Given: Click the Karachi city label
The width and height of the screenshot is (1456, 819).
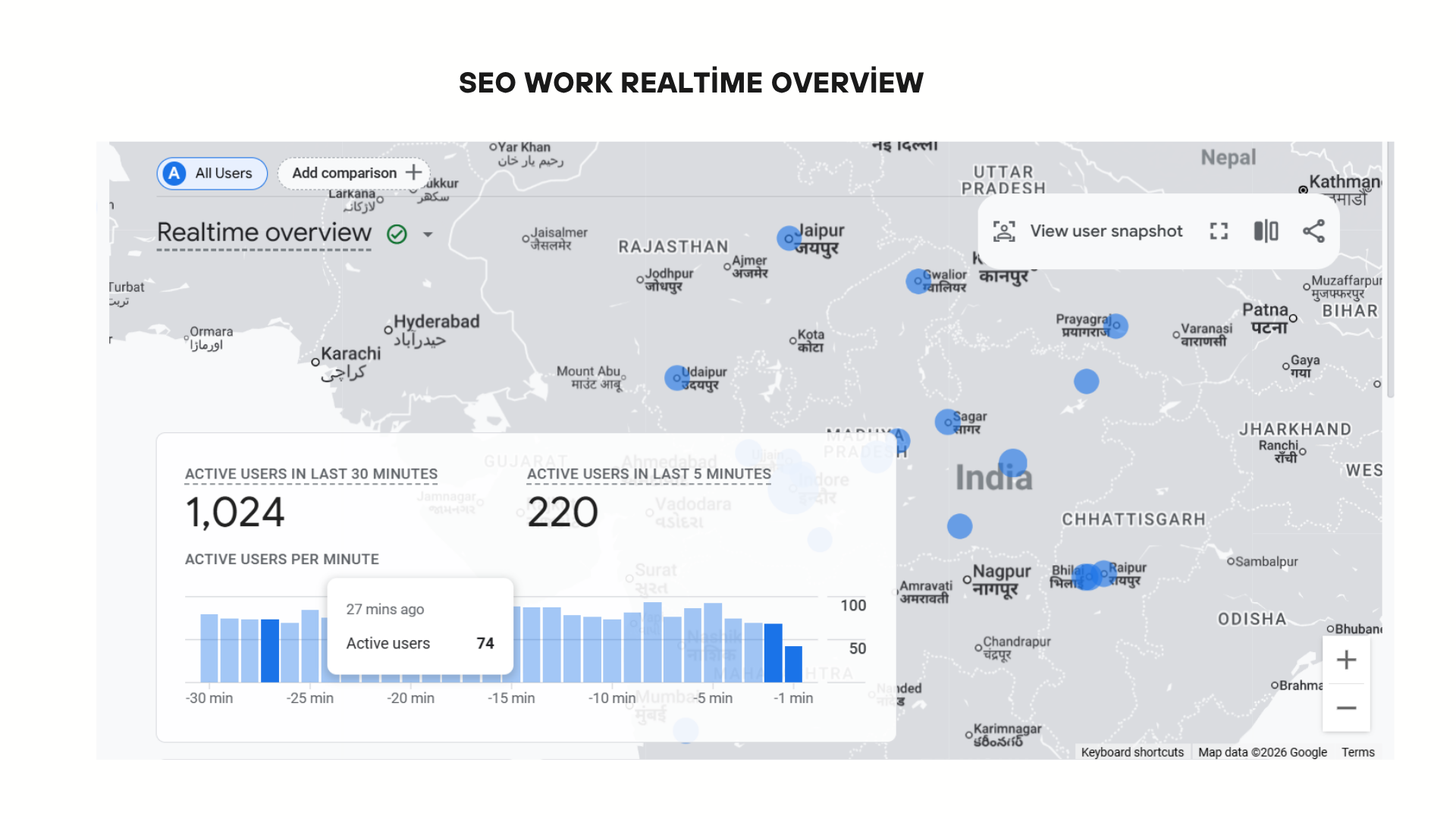Looking at the screenshot, I should [350, 362].
